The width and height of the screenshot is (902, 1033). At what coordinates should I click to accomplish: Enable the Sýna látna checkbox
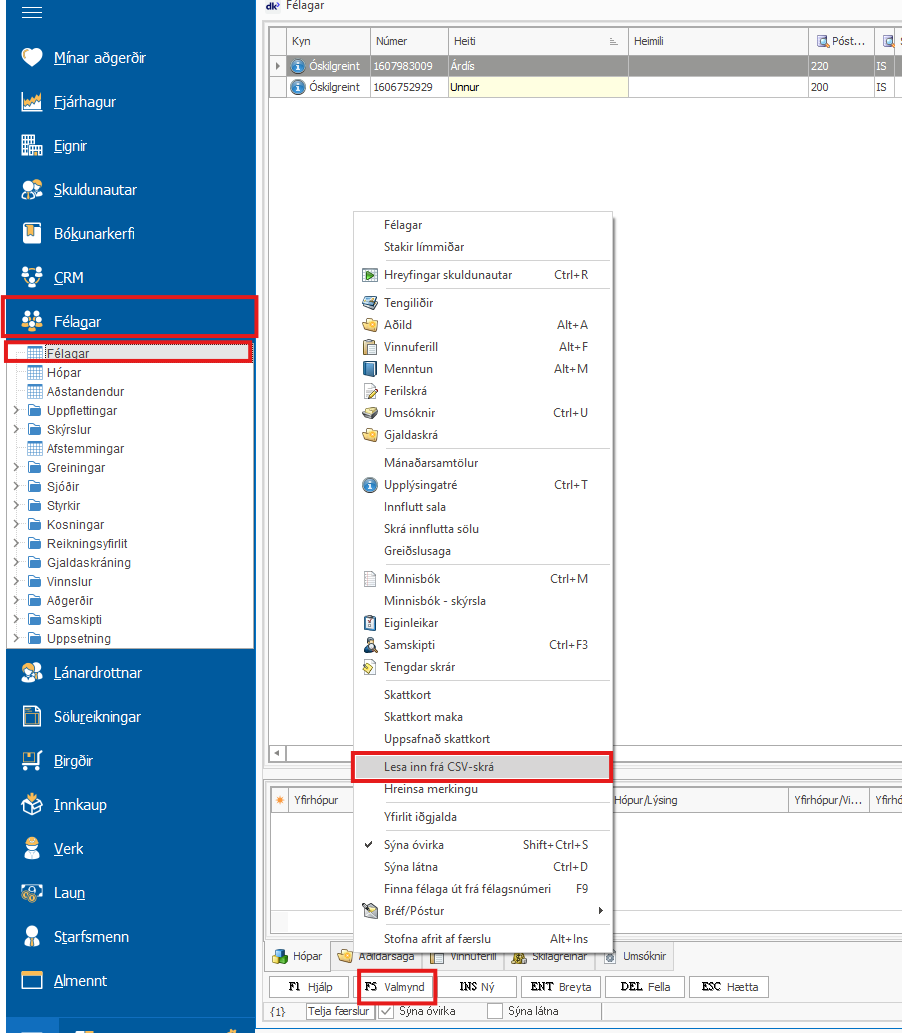(495, 1011)
